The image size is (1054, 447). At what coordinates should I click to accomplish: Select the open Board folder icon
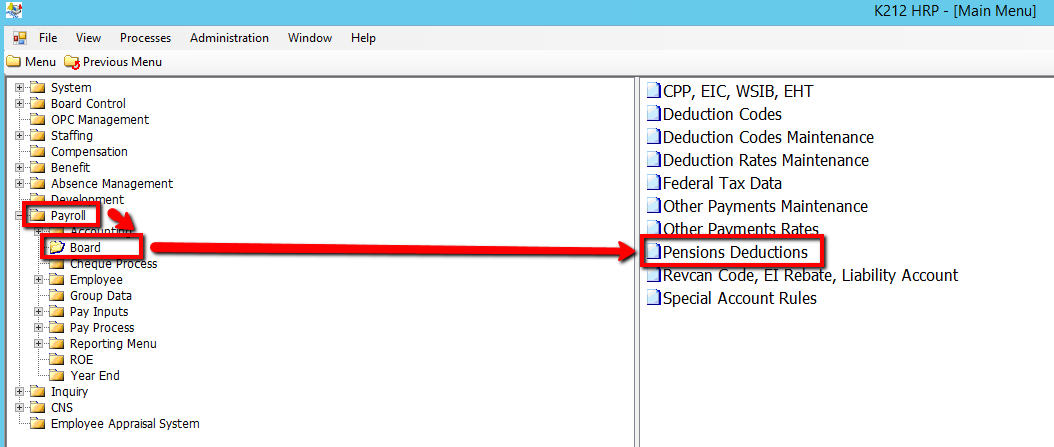coord(57,248)
